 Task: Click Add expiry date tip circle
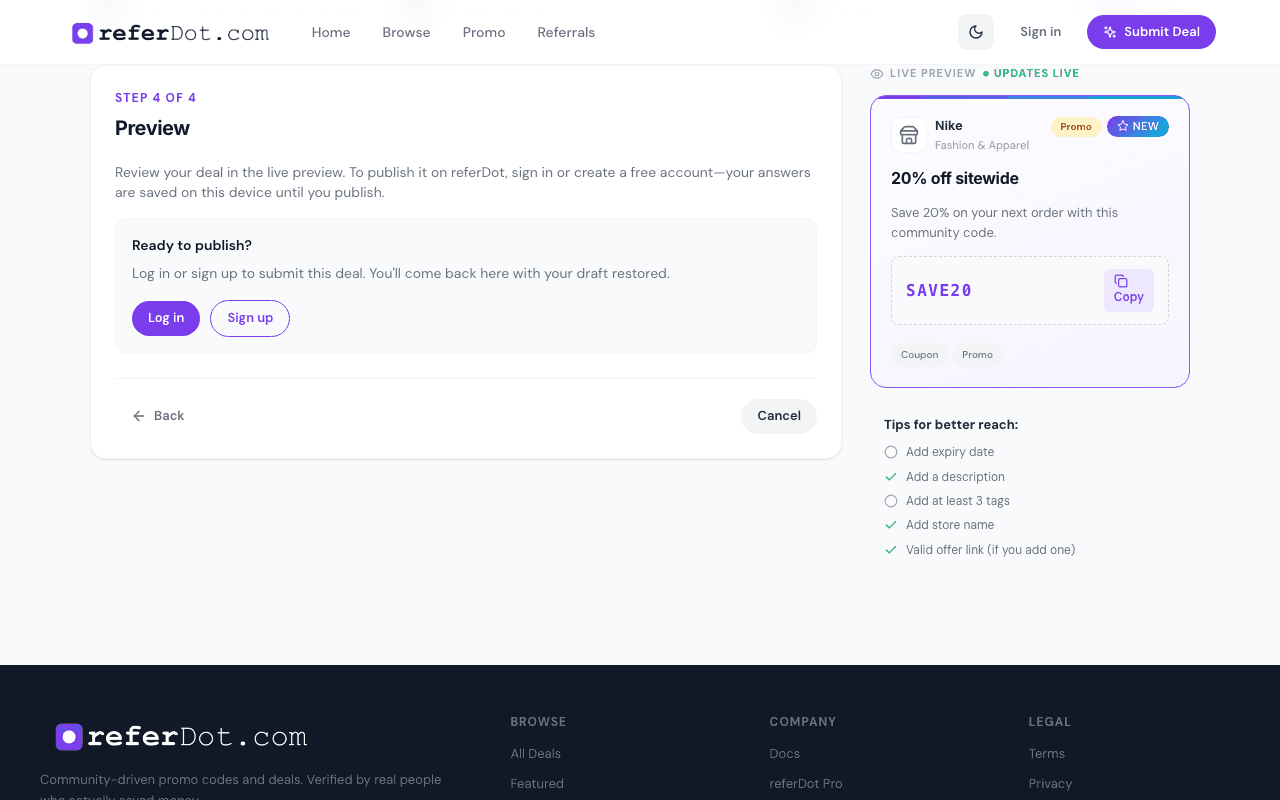tap(891, 452)
